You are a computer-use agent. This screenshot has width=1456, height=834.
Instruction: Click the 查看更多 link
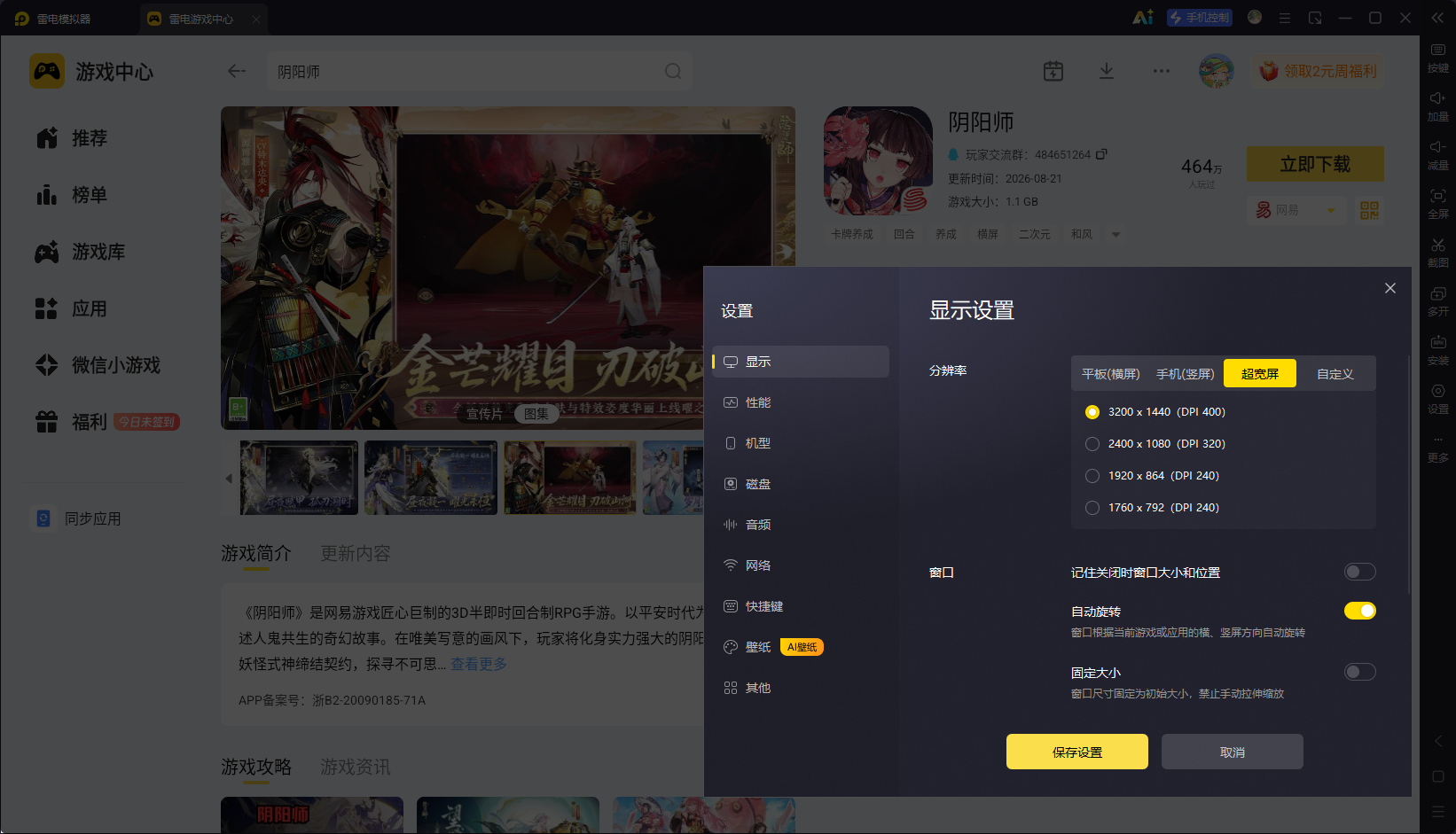click(x=479, y=664)
